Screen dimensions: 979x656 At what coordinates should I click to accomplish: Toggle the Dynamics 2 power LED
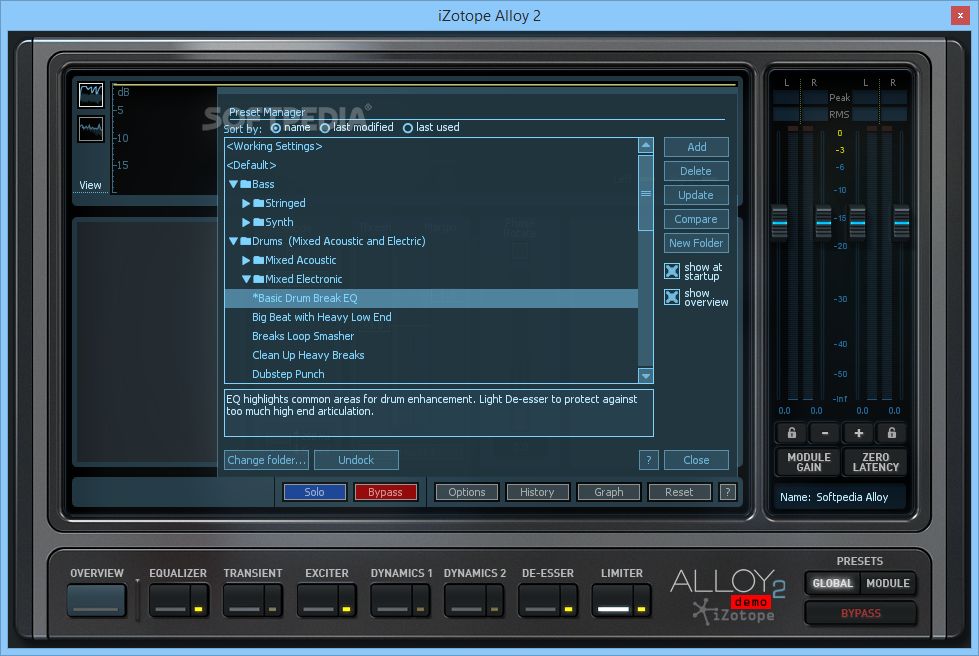pos(494,609)
